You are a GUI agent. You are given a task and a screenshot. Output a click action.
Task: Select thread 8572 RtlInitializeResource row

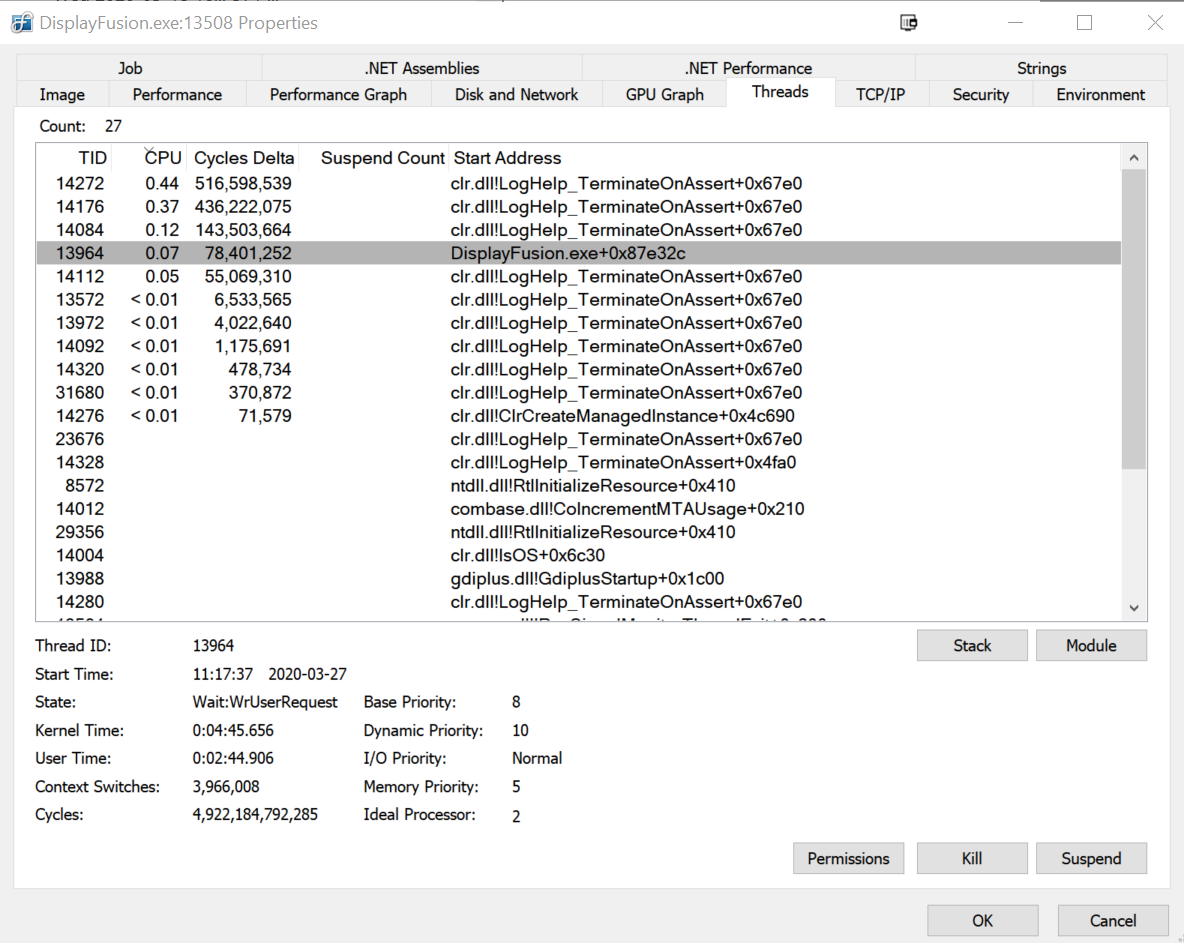[x=578, y=485]
